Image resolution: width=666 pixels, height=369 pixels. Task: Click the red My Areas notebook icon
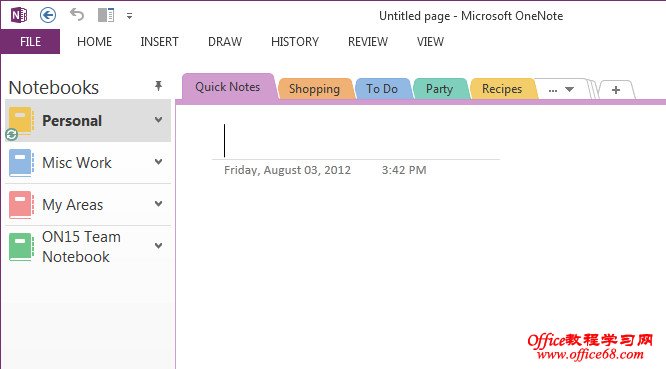(21, 205)
